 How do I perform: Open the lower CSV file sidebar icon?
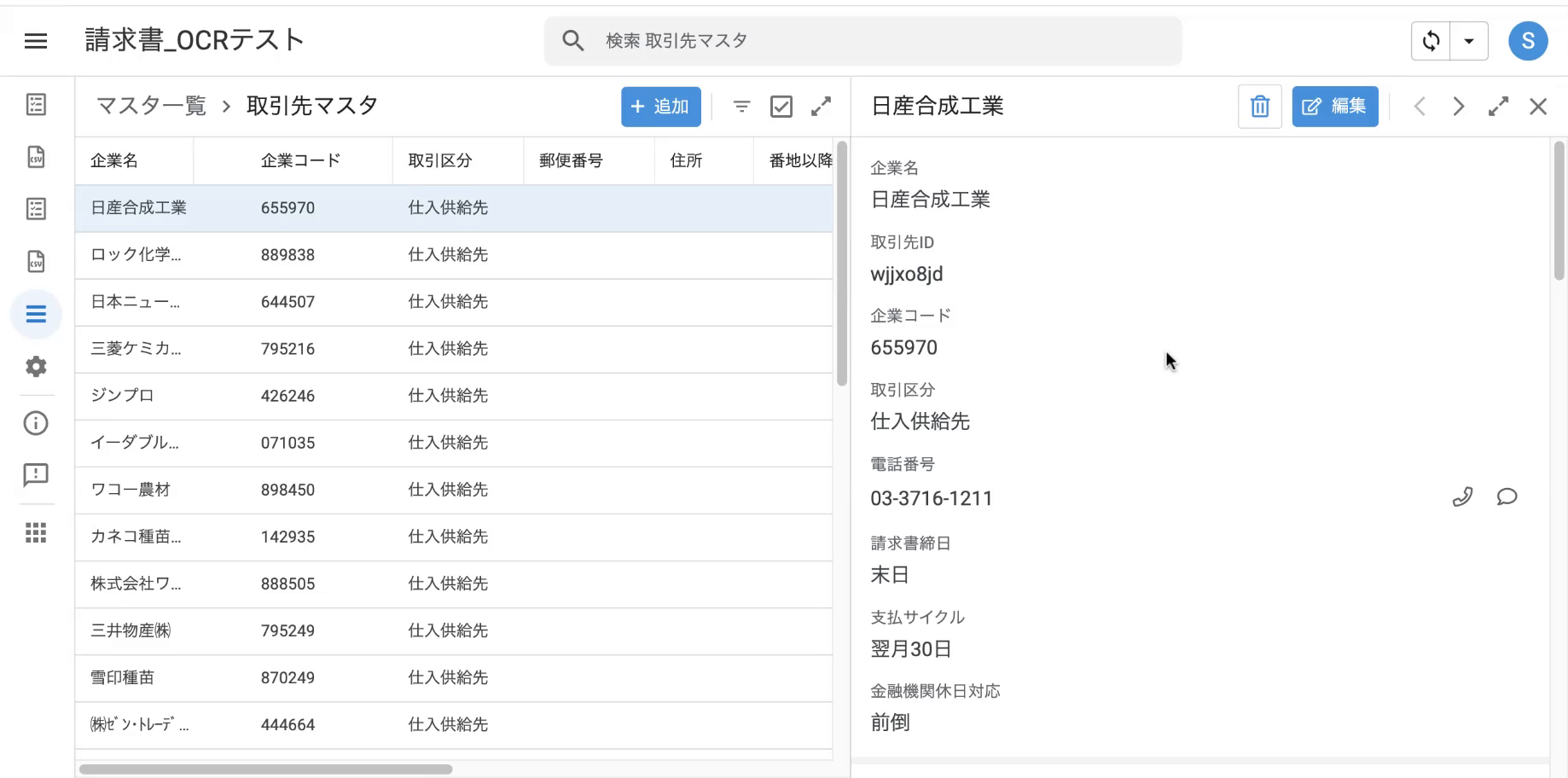point(36,262)
